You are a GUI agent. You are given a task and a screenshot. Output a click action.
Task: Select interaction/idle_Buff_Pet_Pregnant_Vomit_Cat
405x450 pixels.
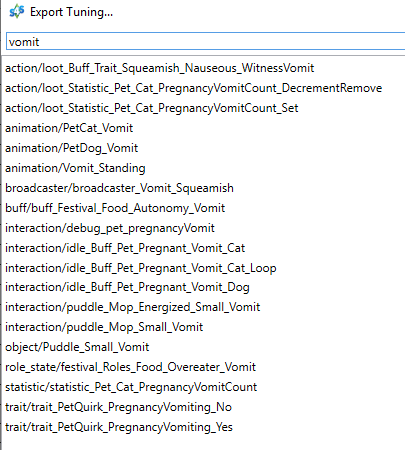pyautogui.click(x=125, y=248)
